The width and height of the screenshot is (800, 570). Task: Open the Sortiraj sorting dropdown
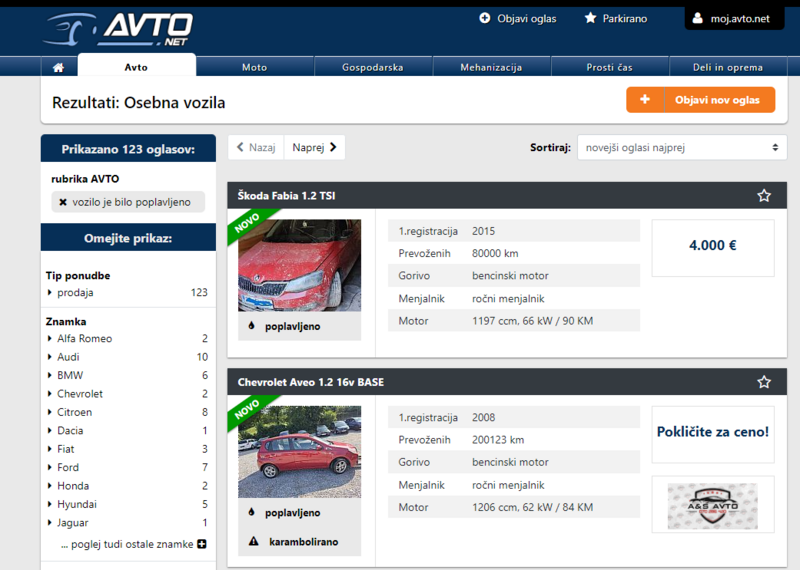pos(682,147)
